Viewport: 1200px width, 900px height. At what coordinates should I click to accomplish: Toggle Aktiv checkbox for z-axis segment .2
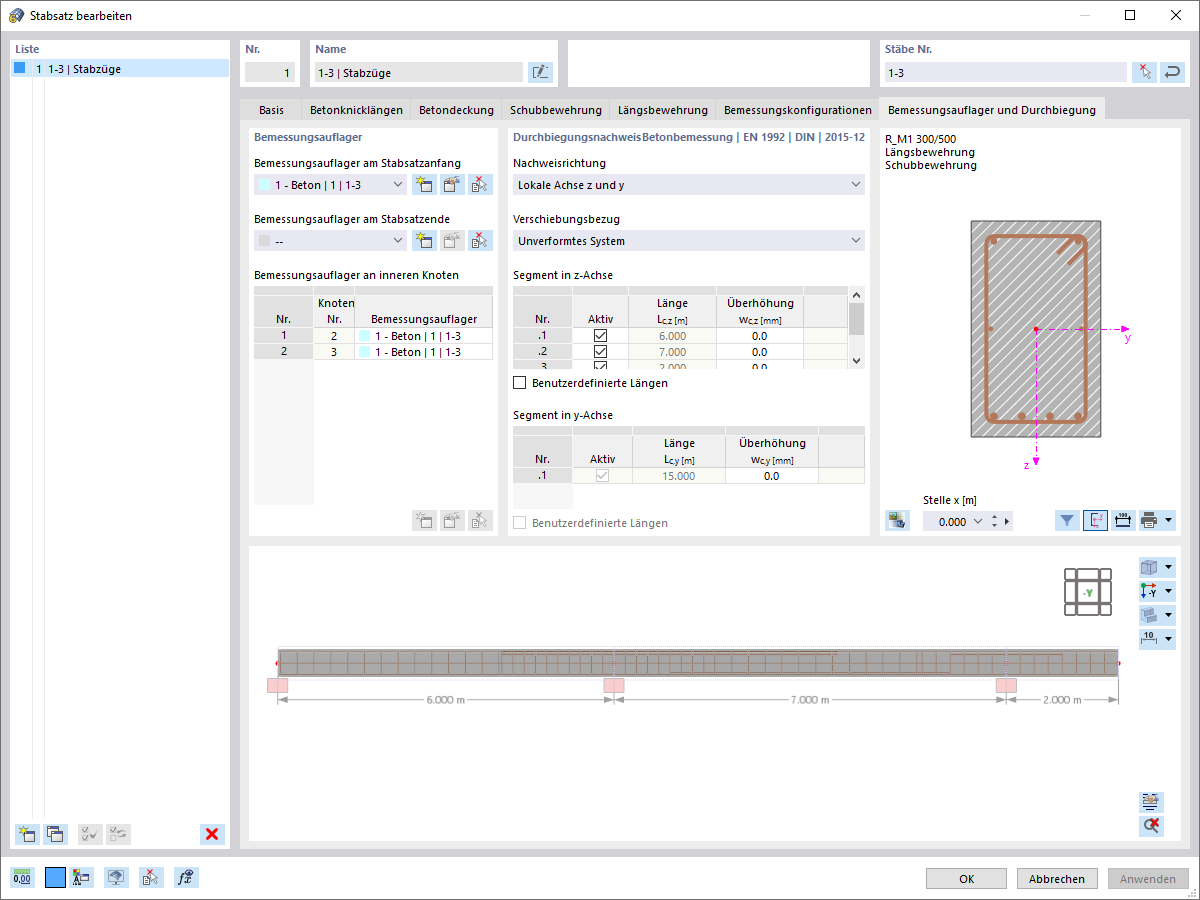coord(600,352)
